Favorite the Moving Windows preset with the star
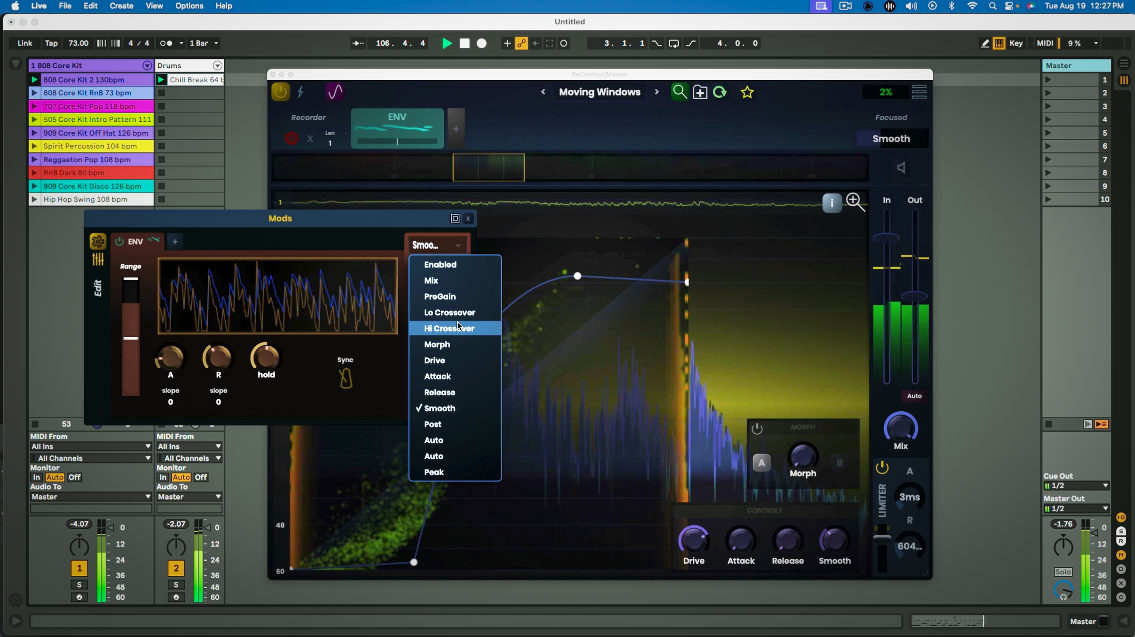The height and width of the screenshot is (637, 1135). (746, 91)
